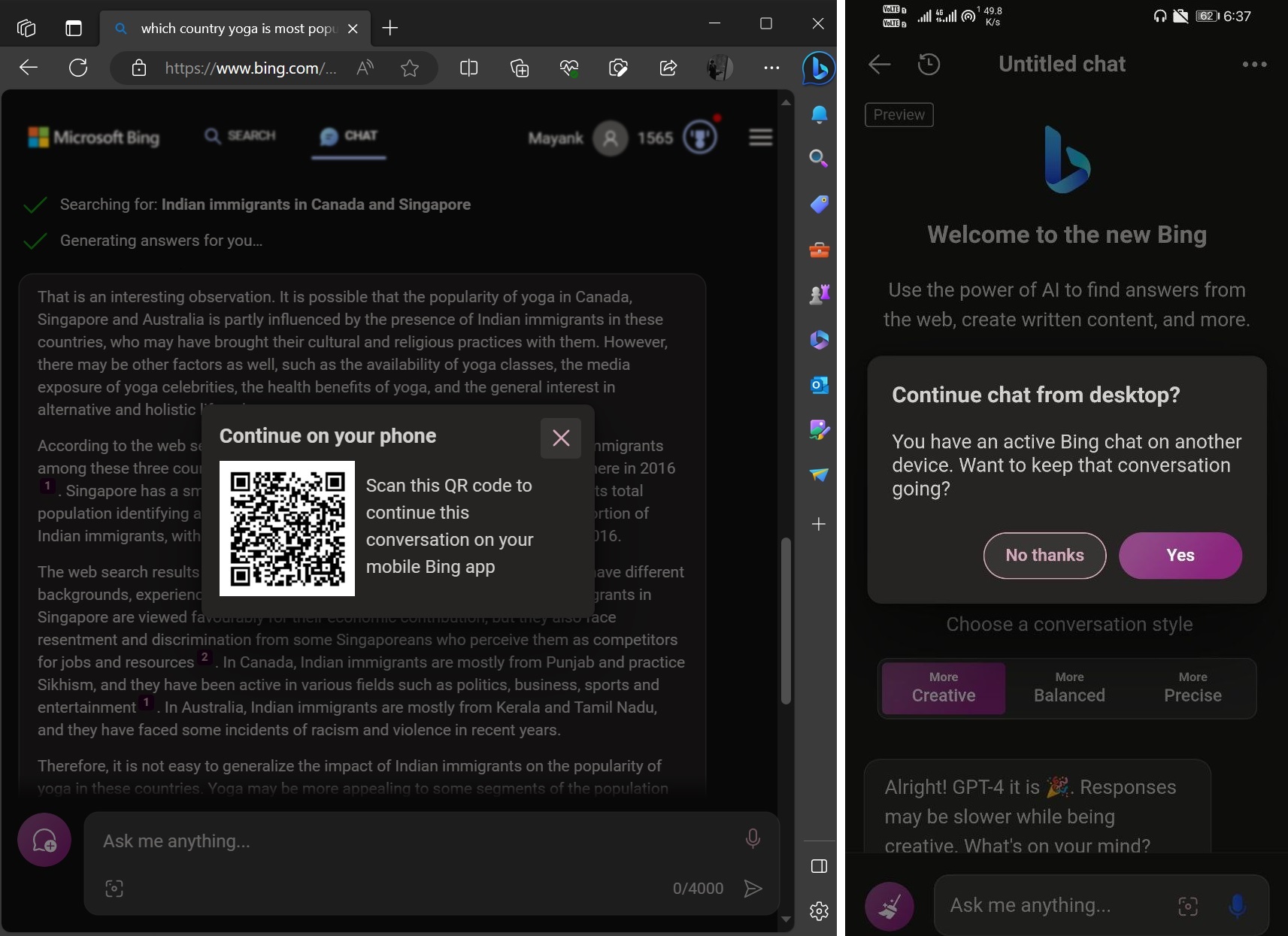Open sidebar Search icon
The image size is (1288, 936).
[819, 158]
